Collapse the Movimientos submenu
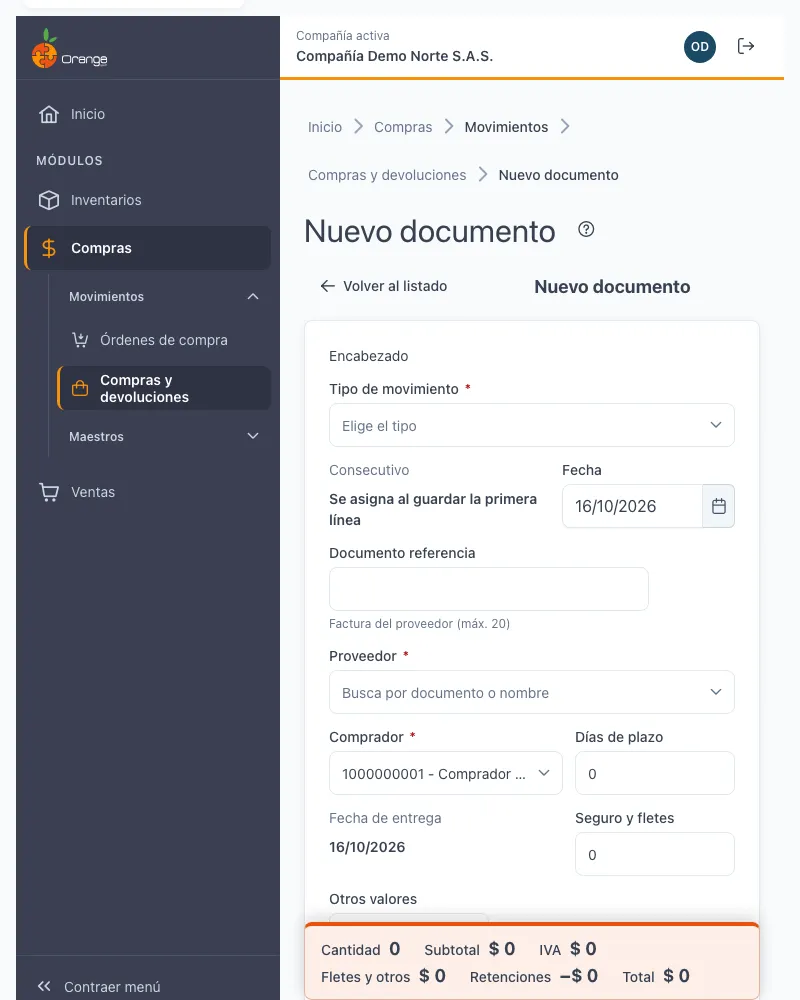 [253, 297]
